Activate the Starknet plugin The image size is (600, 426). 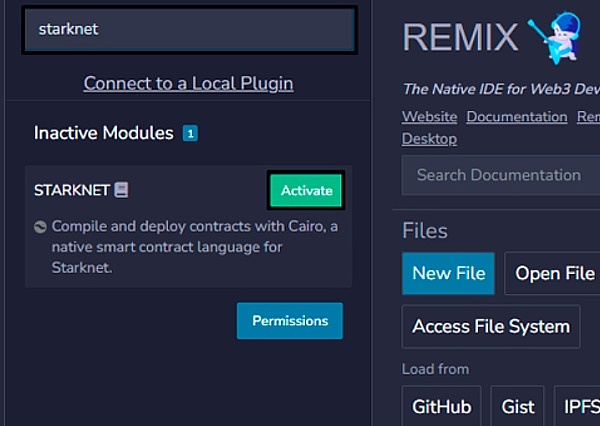(306, 190)
